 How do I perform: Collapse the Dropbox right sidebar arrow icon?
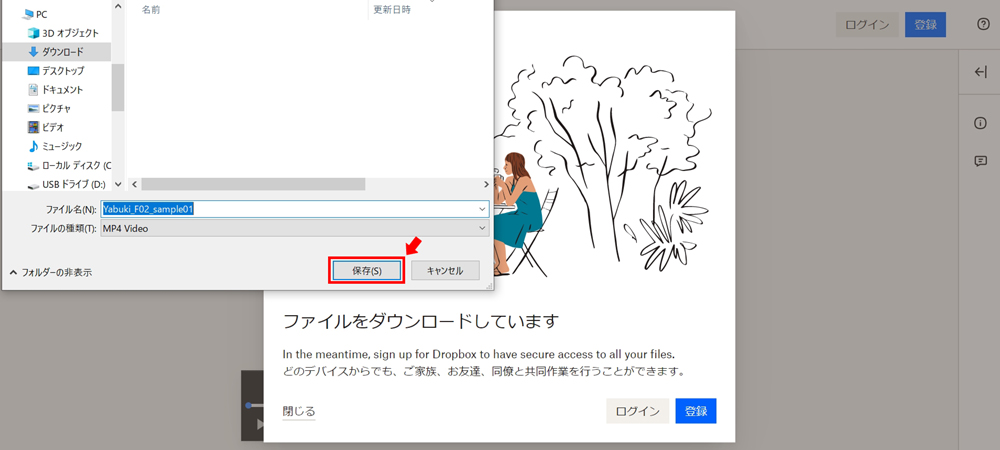pyautogui.click(x=981, y=72)
